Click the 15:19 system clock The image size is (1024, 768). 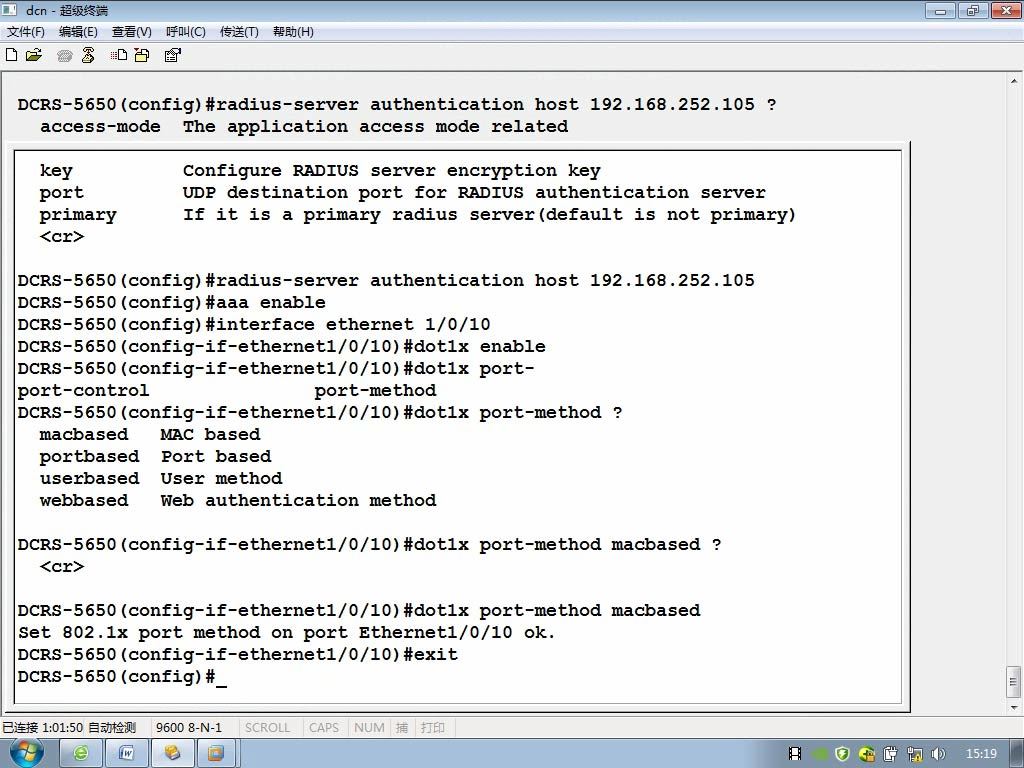click(x=981, y=754)
